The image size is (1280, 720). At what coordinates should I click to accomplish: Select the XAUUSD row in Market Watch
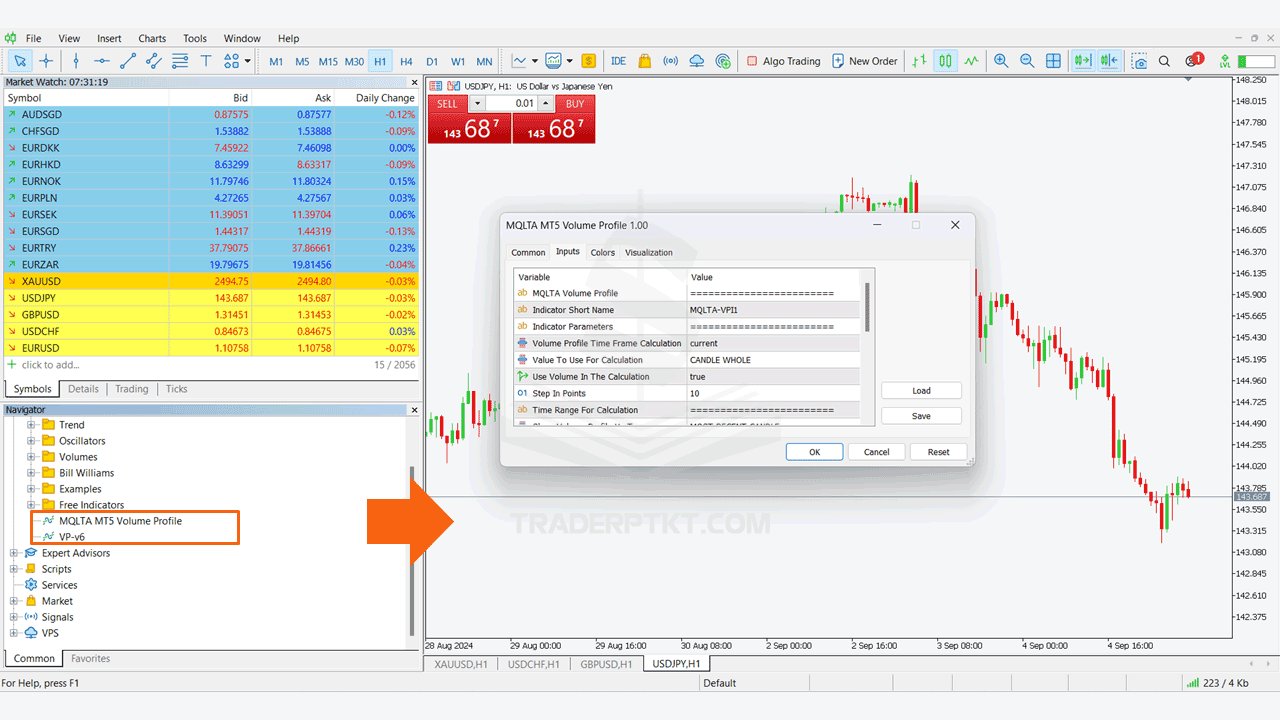(210, 281)
